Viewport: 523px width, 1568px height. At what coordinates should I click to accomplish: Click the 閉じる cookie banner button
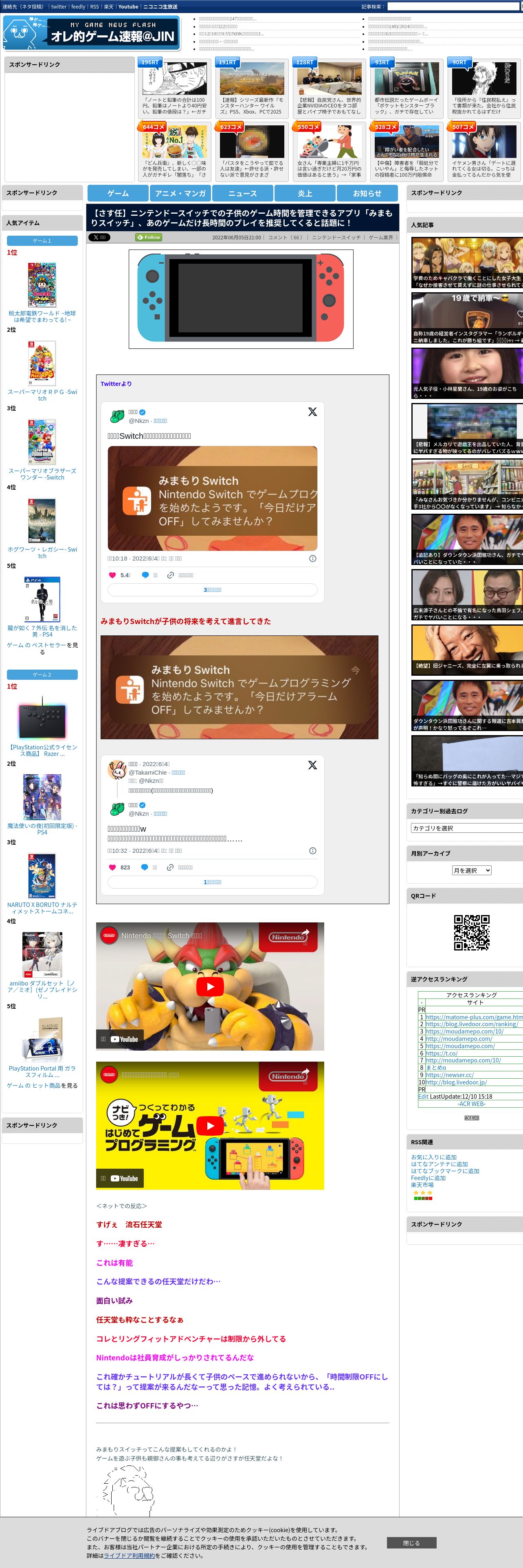coord(411,1542)
